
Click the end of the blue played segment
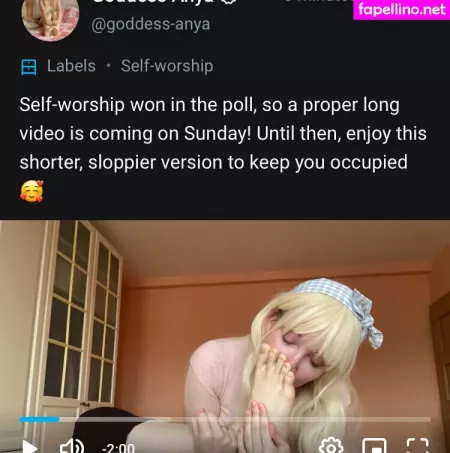click(59, 419)
